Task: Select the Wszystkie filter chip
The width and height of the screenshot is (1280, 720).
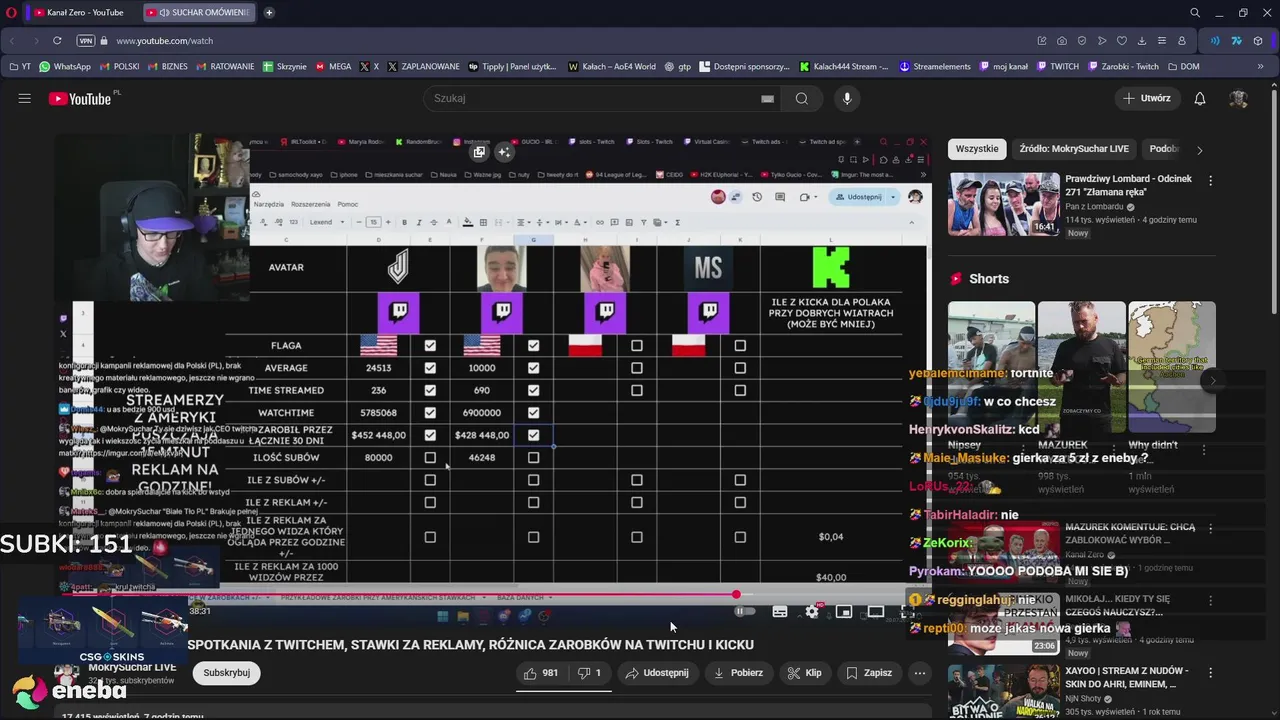Action: point(977,149)
